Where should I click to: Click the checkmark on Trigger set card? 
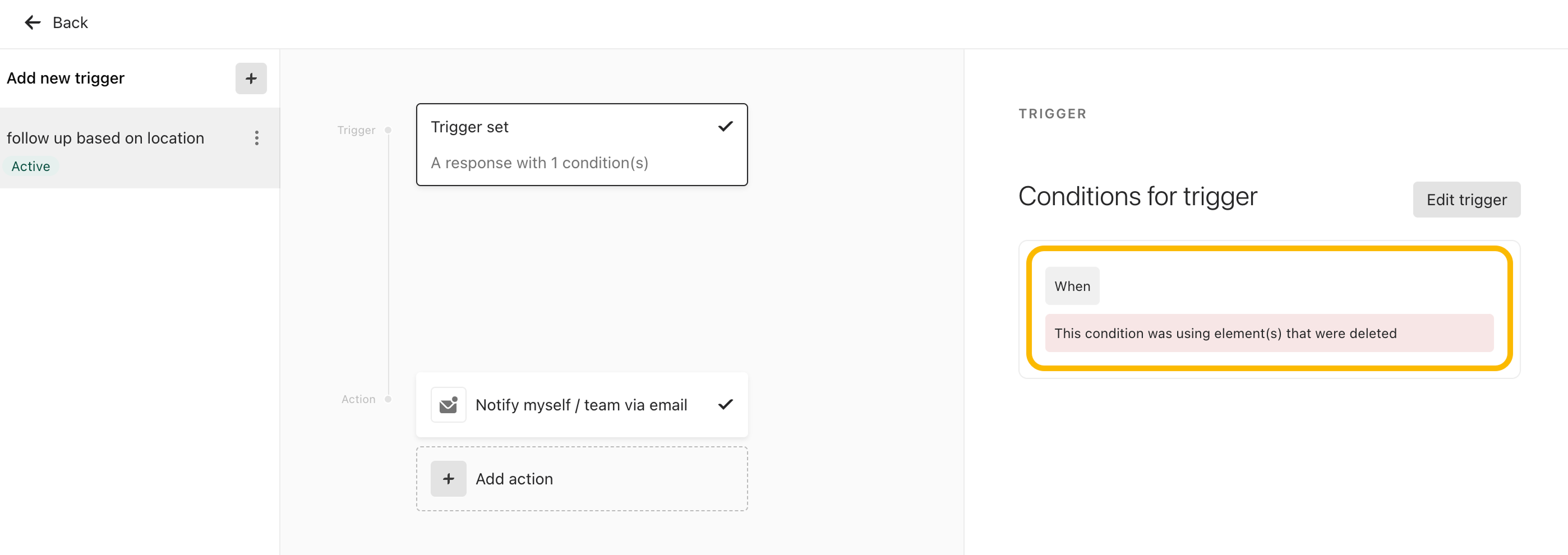tap(725, 127)
